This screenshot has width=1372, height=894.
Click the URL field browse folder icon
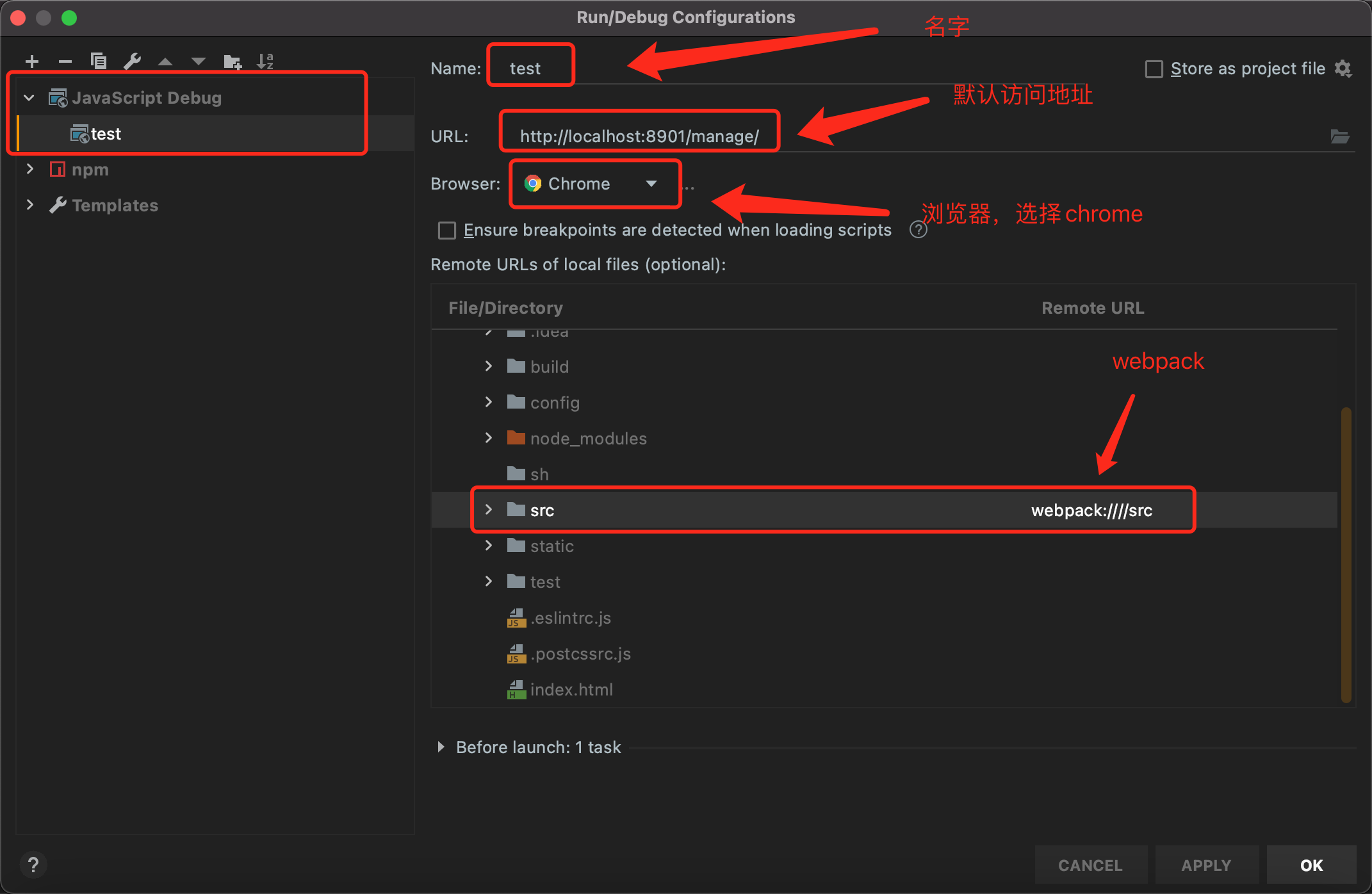click(1339, 136)
